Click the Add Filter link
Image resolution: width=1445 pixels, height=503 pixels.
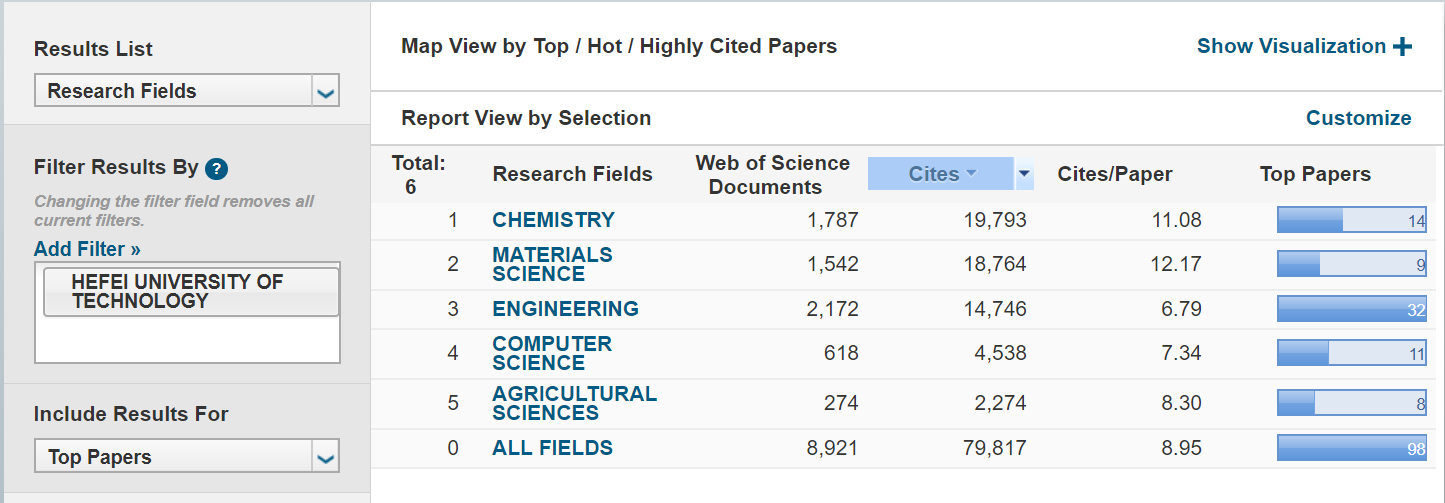87,249
